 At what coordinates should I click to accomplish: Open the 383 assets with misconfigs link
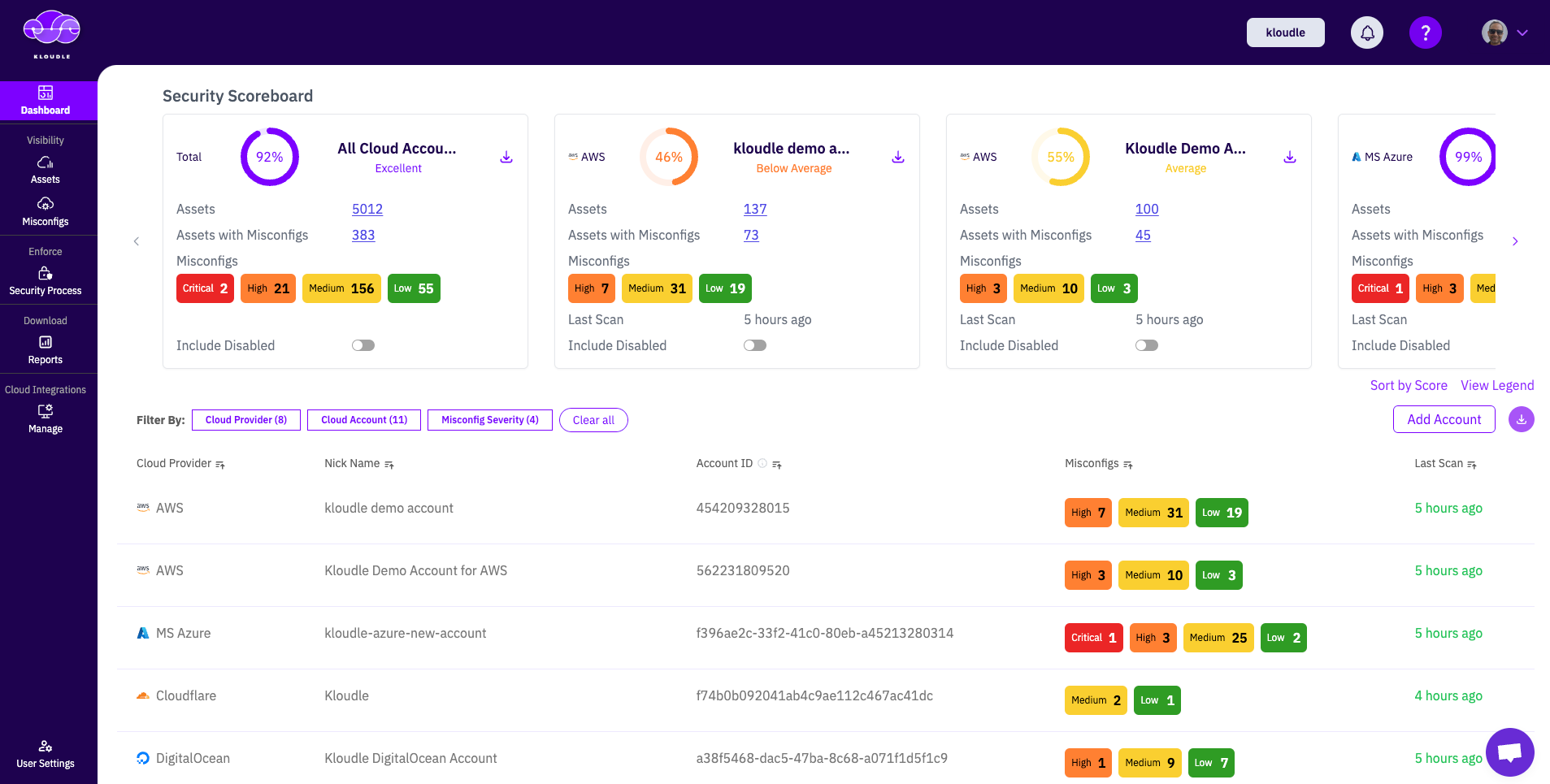tap(363, 235)
